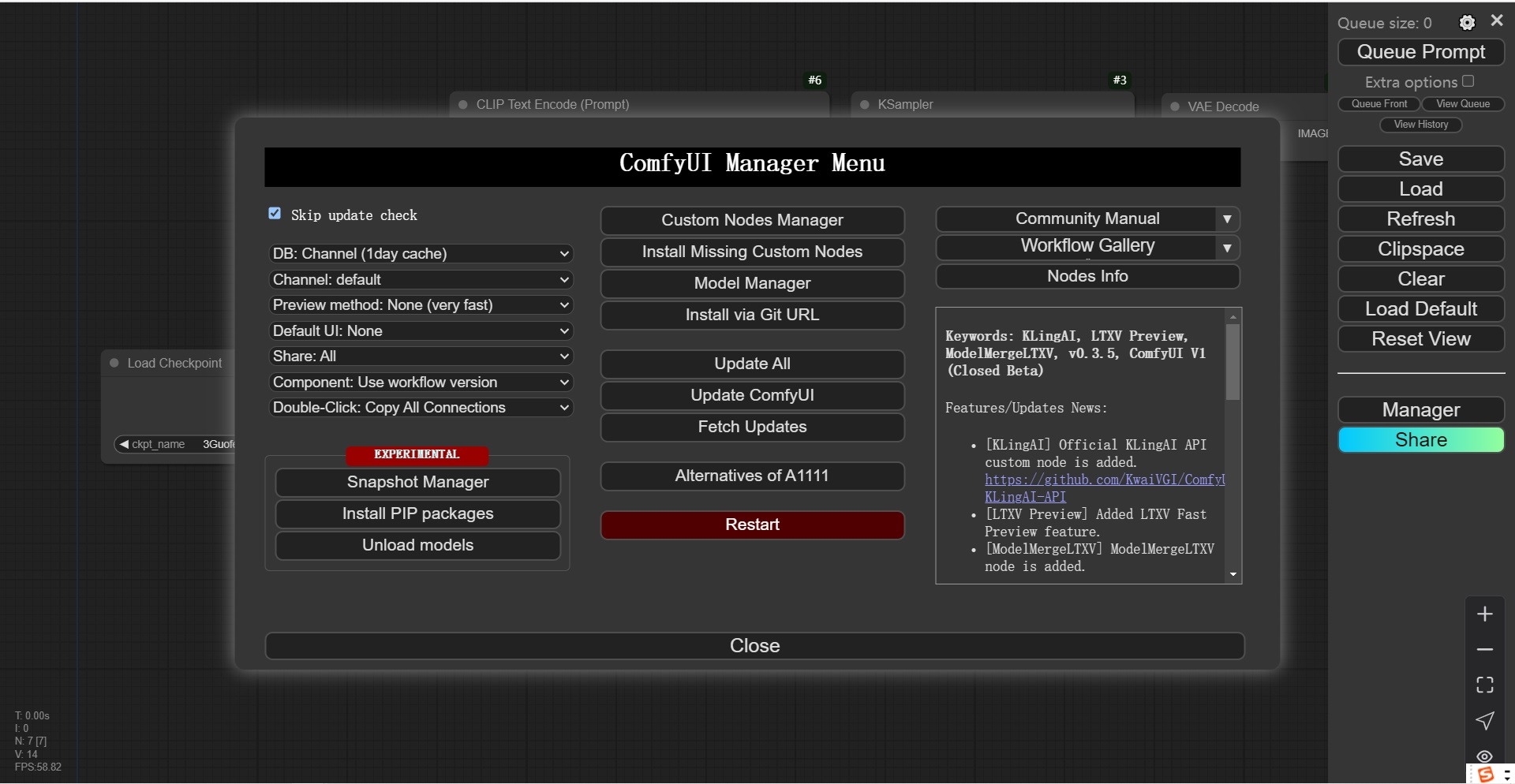Viewport: 1515px width, 784px height.
Task: Collapse the CLIP Text Encode node dot
Action: (463, 104)
